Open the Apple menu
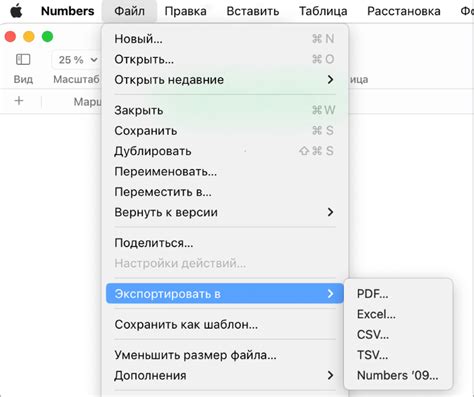The image size is (474, 397). pyautogui.click(x=16, y=11)
